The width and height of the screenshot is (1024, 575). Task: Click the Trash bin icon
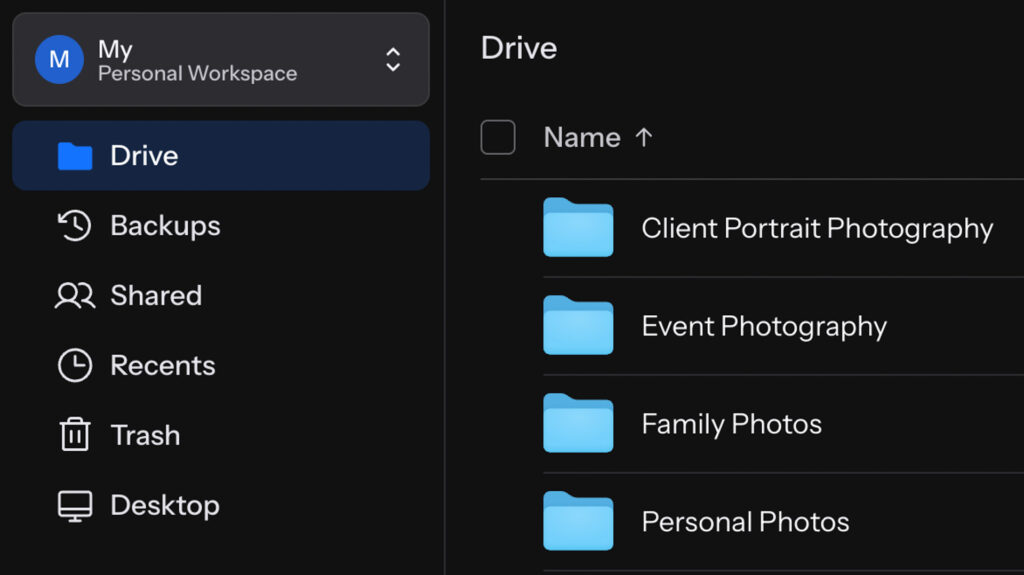[x=75, y=435]
